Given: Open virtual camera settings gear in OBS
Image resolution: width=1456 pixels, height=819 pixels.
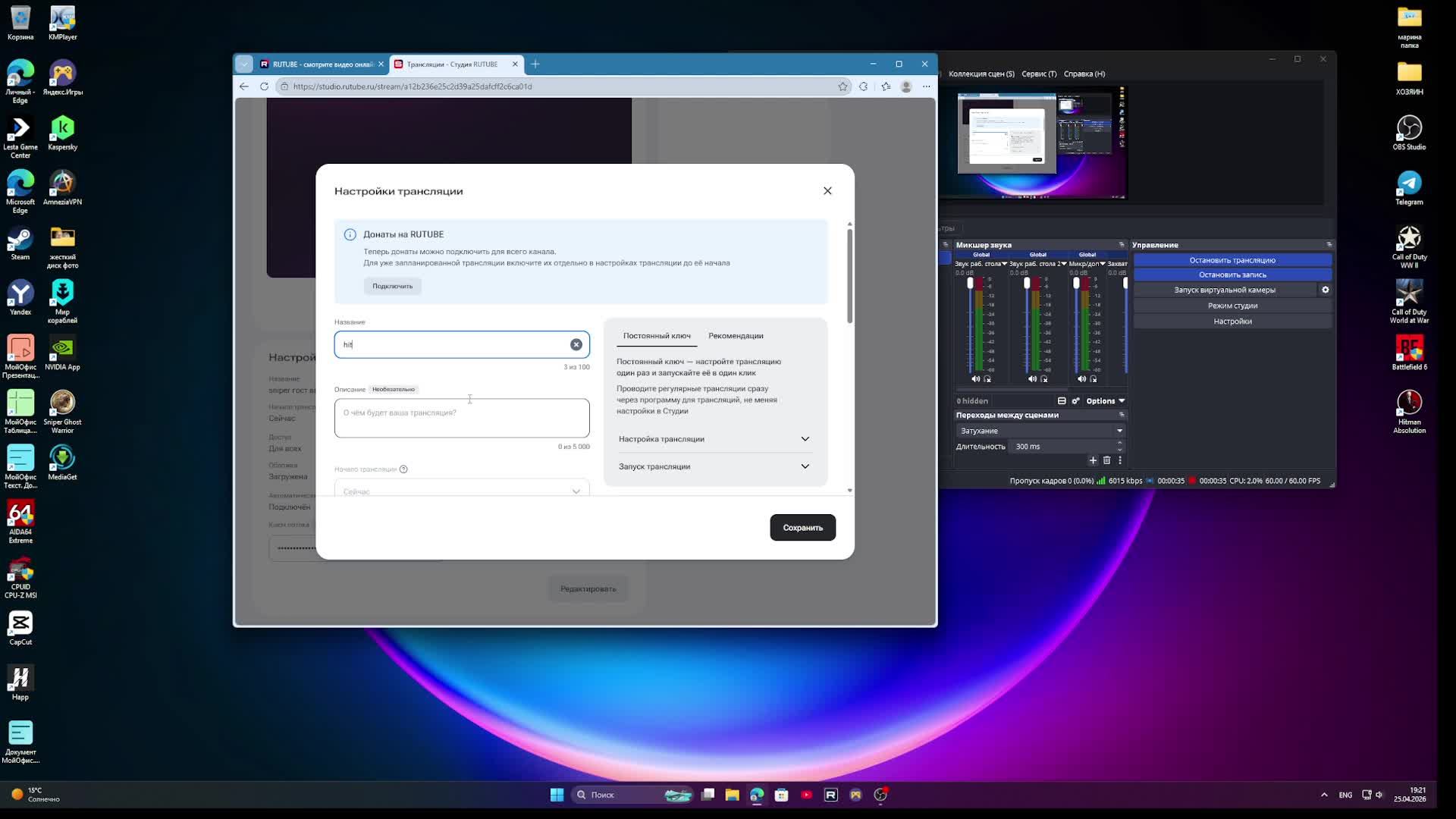Looking at the screenshot, I should (x=1326, y=290).
